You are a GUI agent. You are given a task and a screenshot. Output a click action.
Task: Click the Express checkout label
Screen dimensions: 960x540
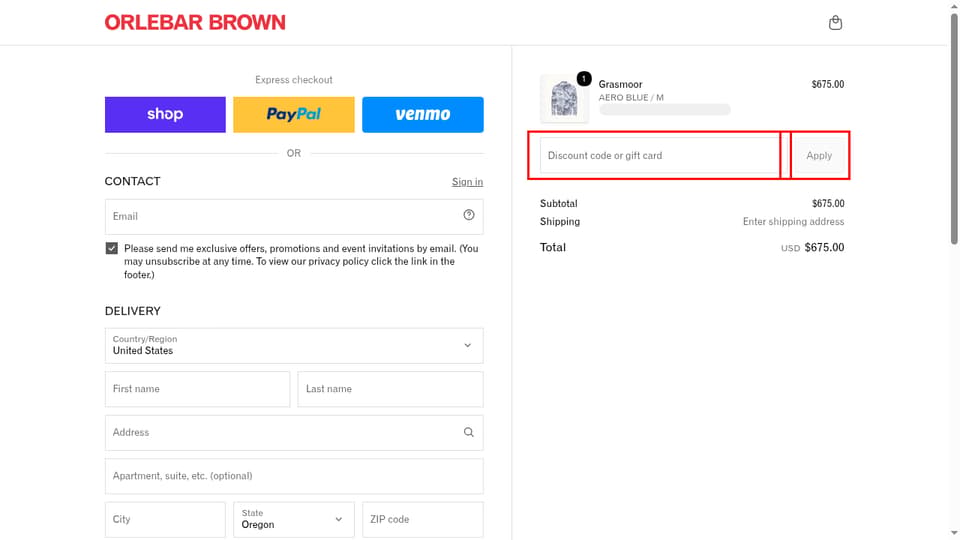coord(294,80)
